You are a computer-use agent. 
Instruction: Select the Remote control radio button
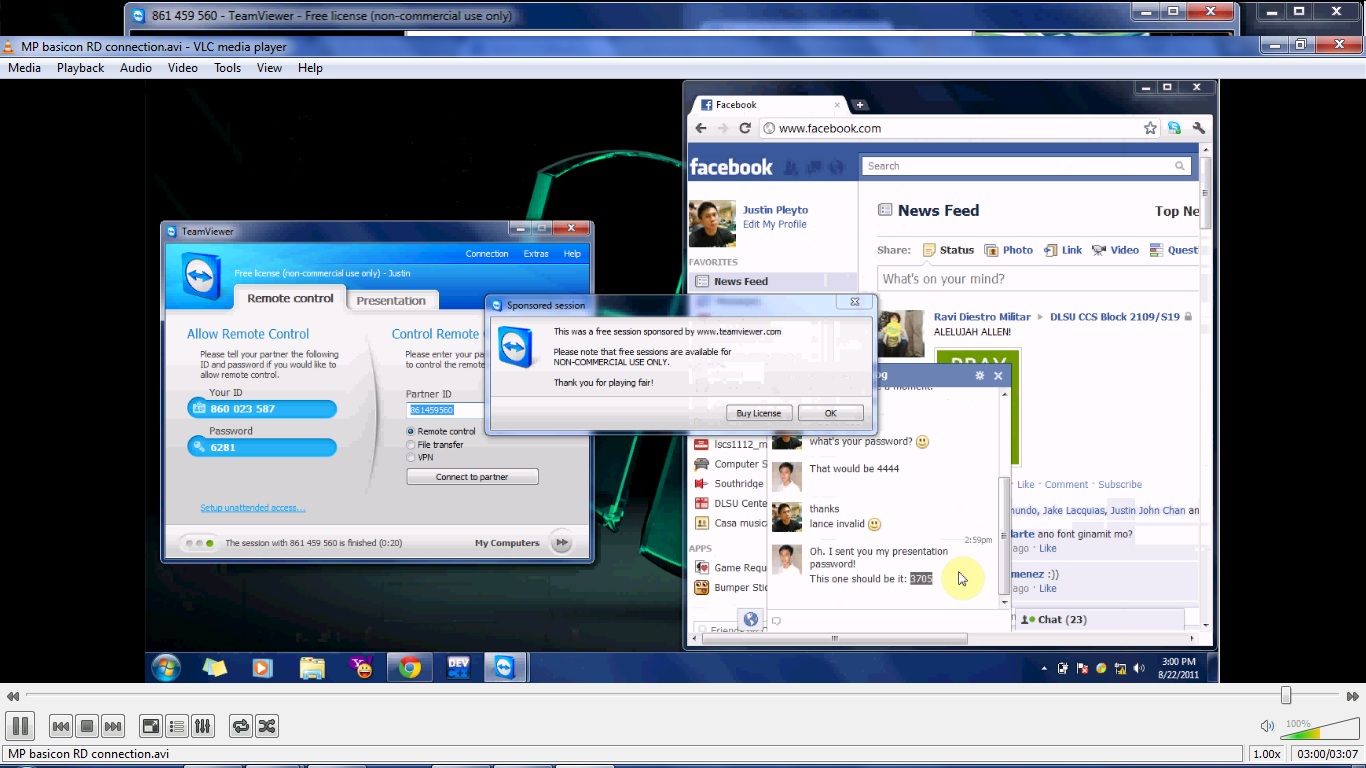coord(412,431)
